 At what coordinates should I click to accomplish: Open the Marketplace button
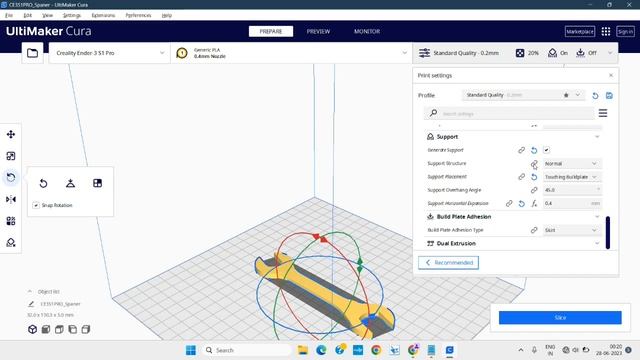[x=580, y=31]
